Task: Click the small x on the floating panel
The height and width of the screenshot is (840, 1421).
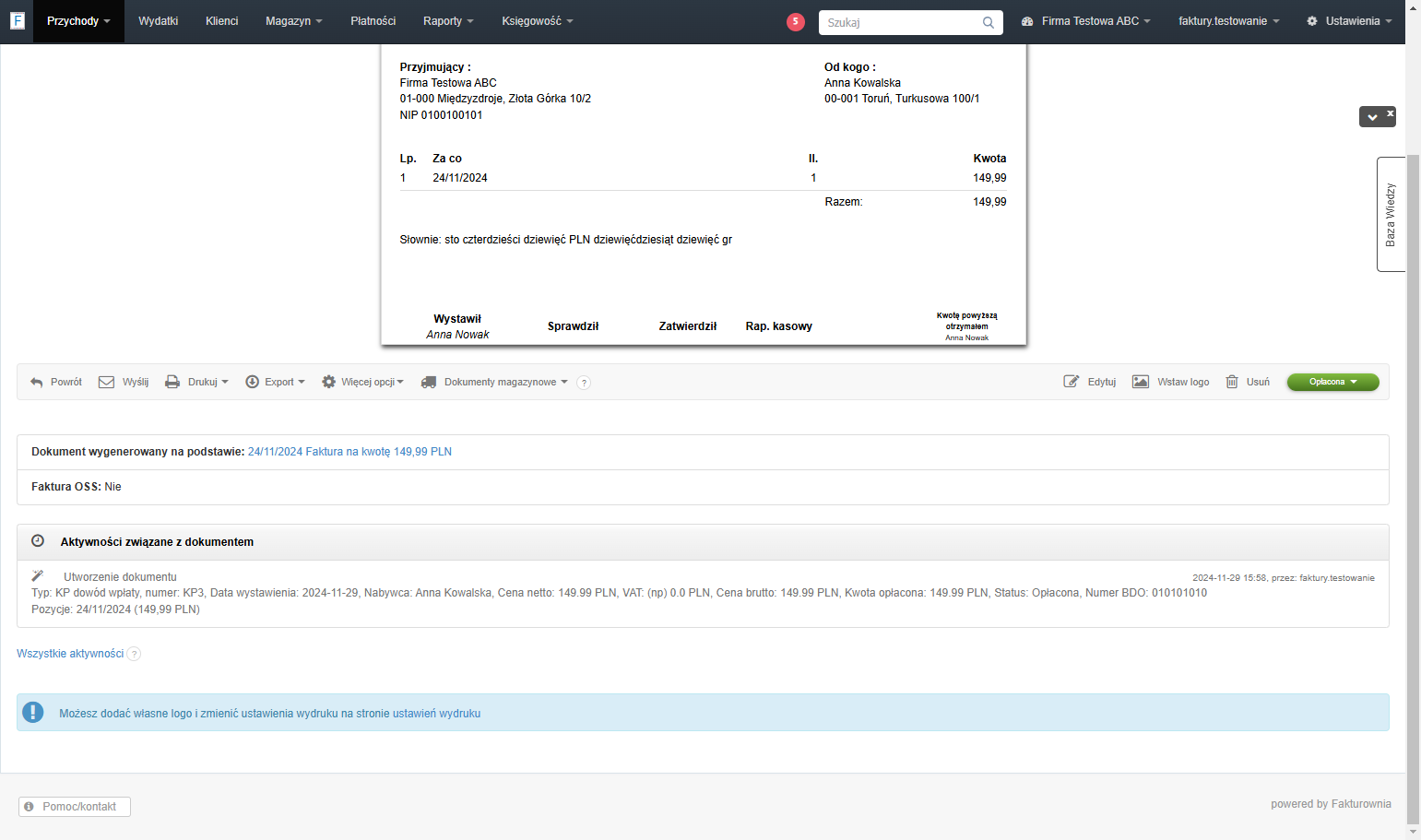Action: click(1390, 113)
